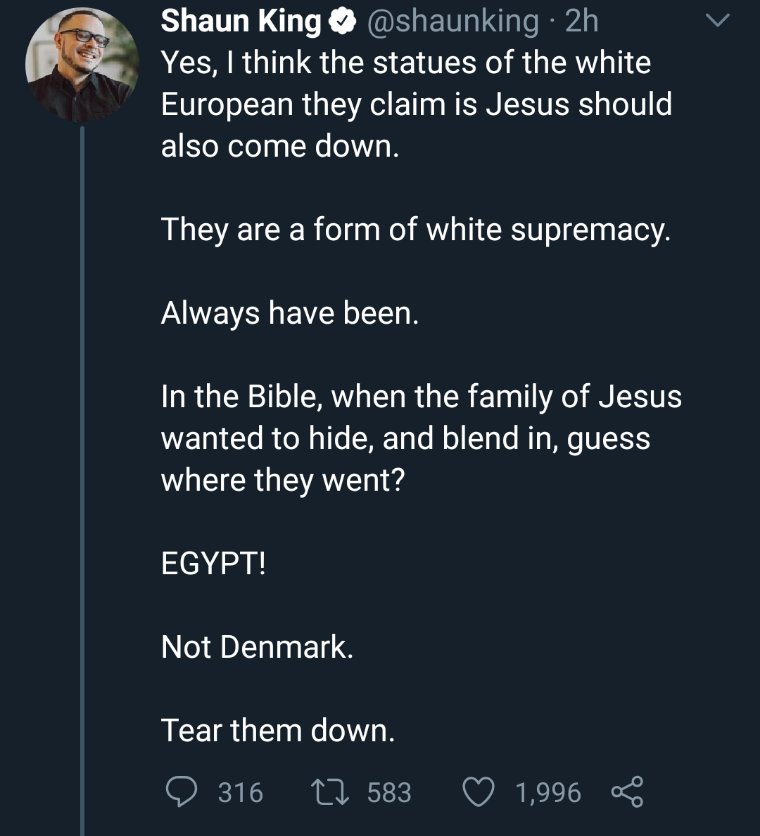Click the "Always have been." line
Image resolution: width=760 pixels, height=836 pixels.
[286, 314]
